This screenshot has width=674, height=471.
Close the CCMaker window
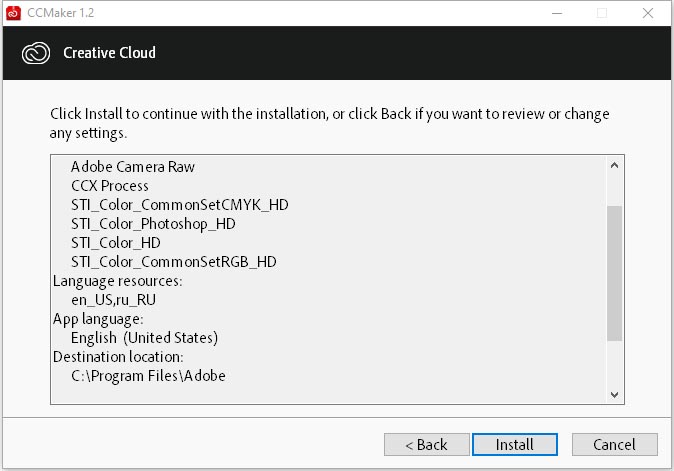648,13
